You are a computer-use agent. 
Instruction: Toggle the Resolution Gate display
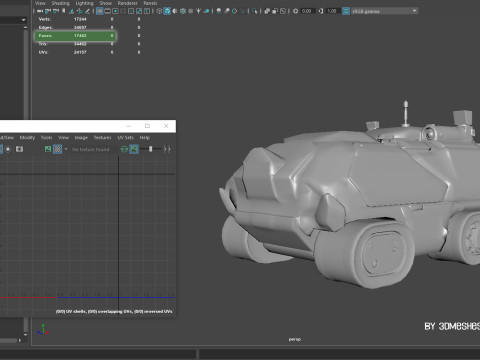pos(115,11)
